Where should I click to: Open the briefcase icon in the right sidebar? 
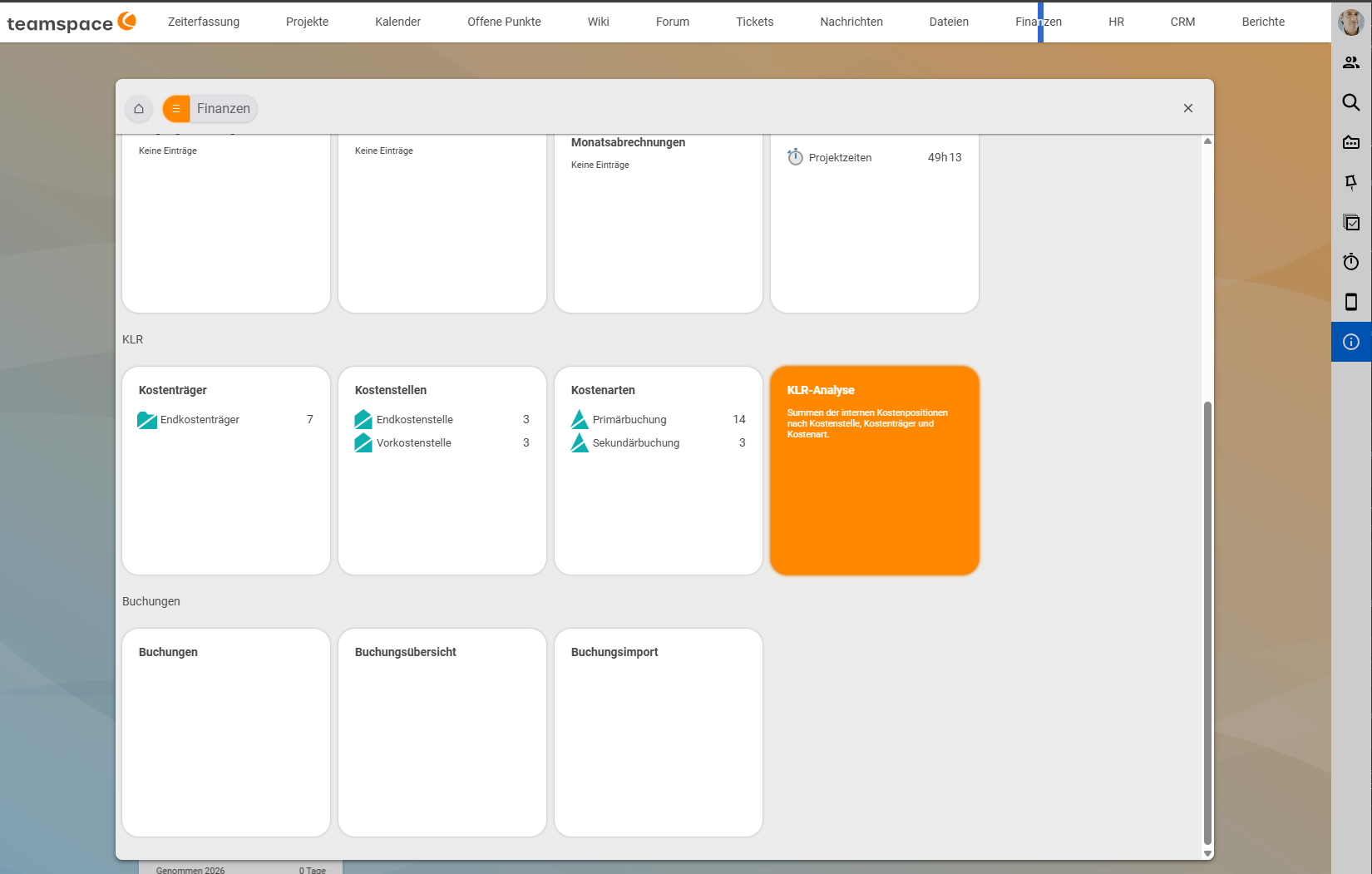(x=1351, y=142)
